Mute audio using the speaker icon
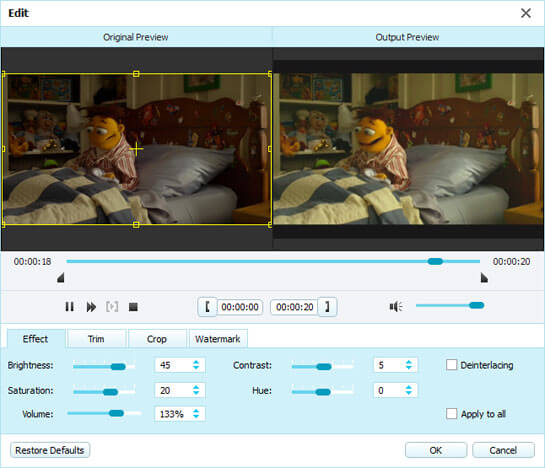The height and width of the screenshot is (468, 545). coord(396,306)
